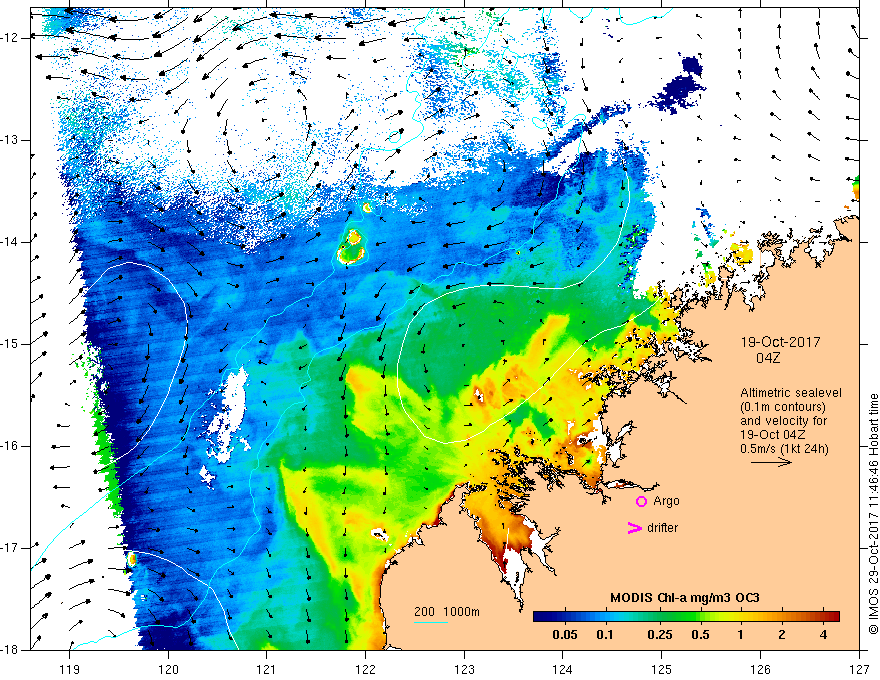Viewport: 880px width, 680px height.
Task: Click the magenta Argo circle legend symbol
Action: point(641,501)
